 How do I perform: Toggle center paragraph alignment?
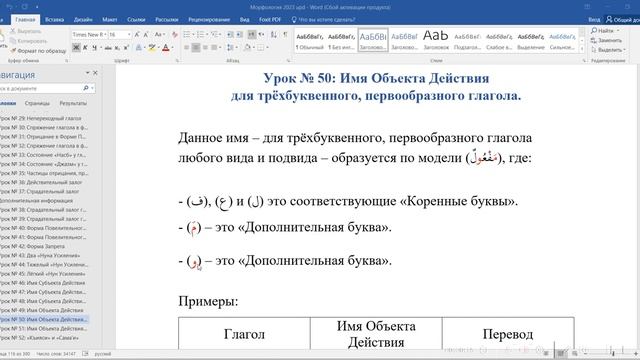point(196,48)
